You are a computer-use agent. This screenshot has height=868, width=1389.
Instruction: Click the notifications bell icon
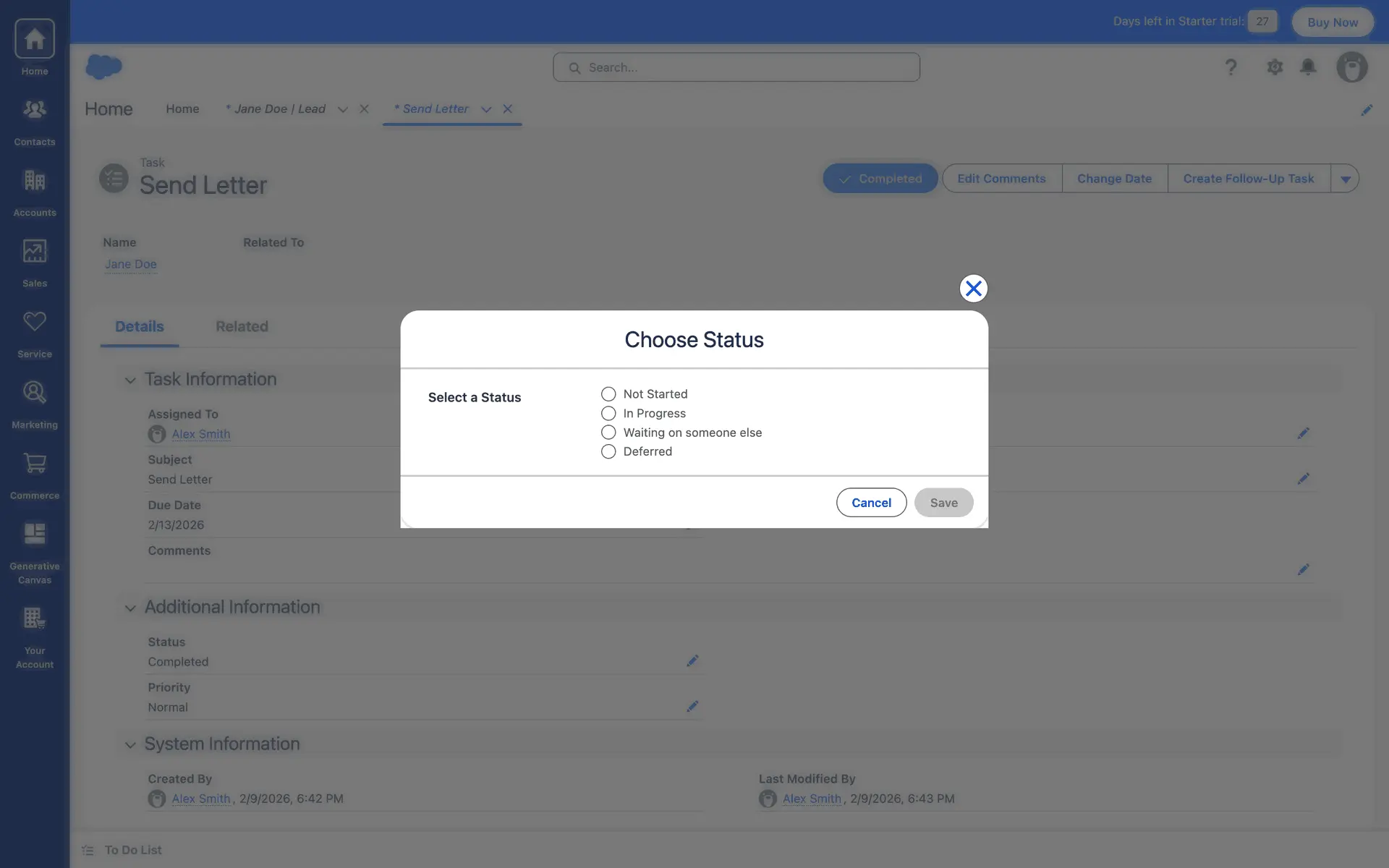point(1308,67)
